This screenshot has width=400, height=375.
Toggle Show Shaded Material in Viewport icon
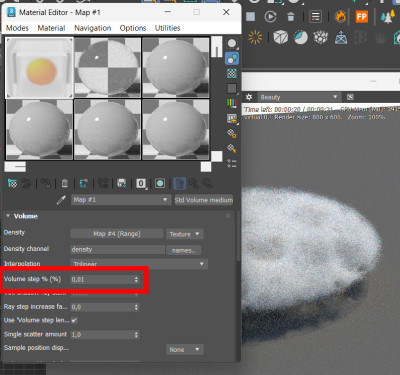coord(160,183)
